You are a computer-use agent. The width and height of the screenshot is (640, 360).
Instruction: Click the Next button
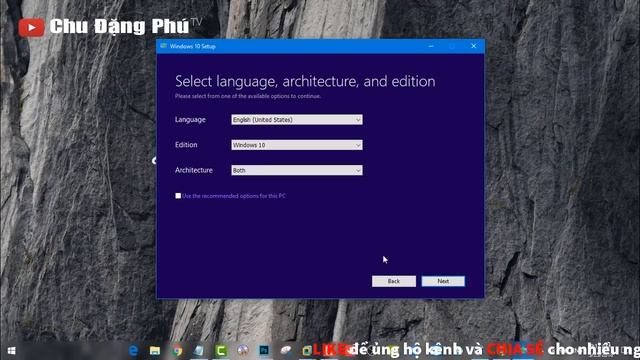tap(443, 281)
